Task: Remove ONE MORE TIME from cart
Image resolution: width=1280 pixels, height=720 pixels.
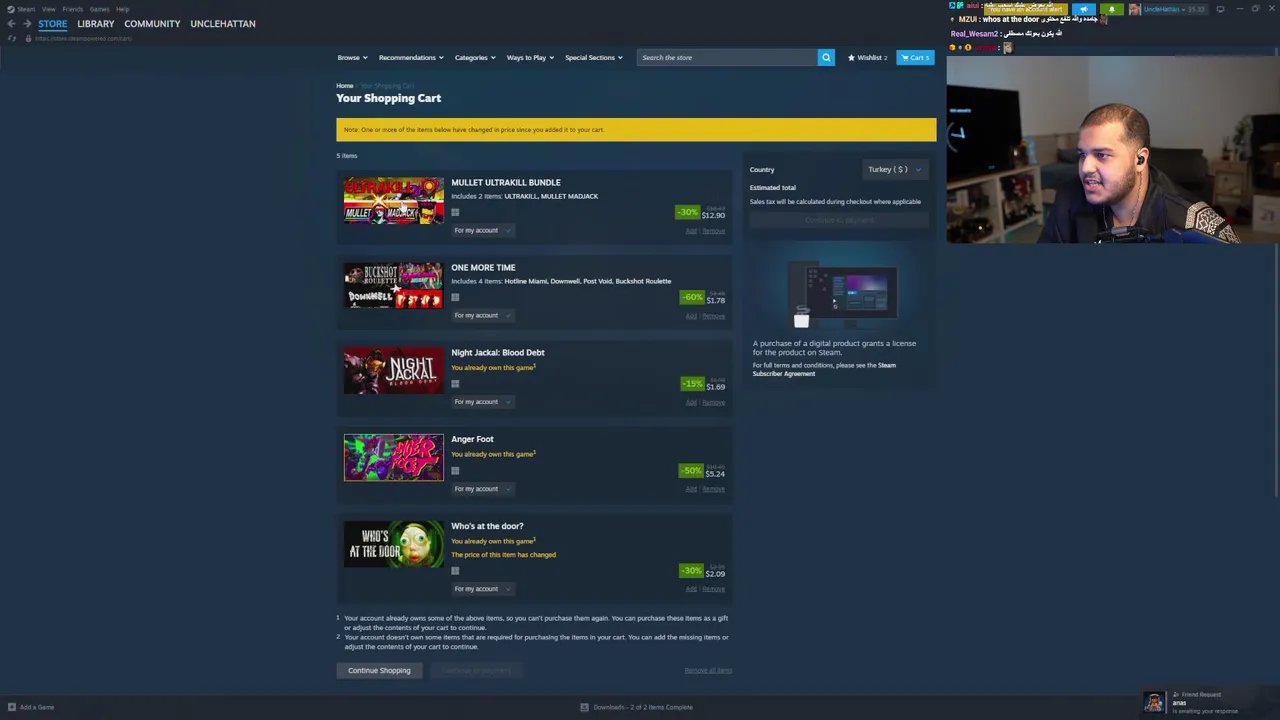Action: point(714,316)
